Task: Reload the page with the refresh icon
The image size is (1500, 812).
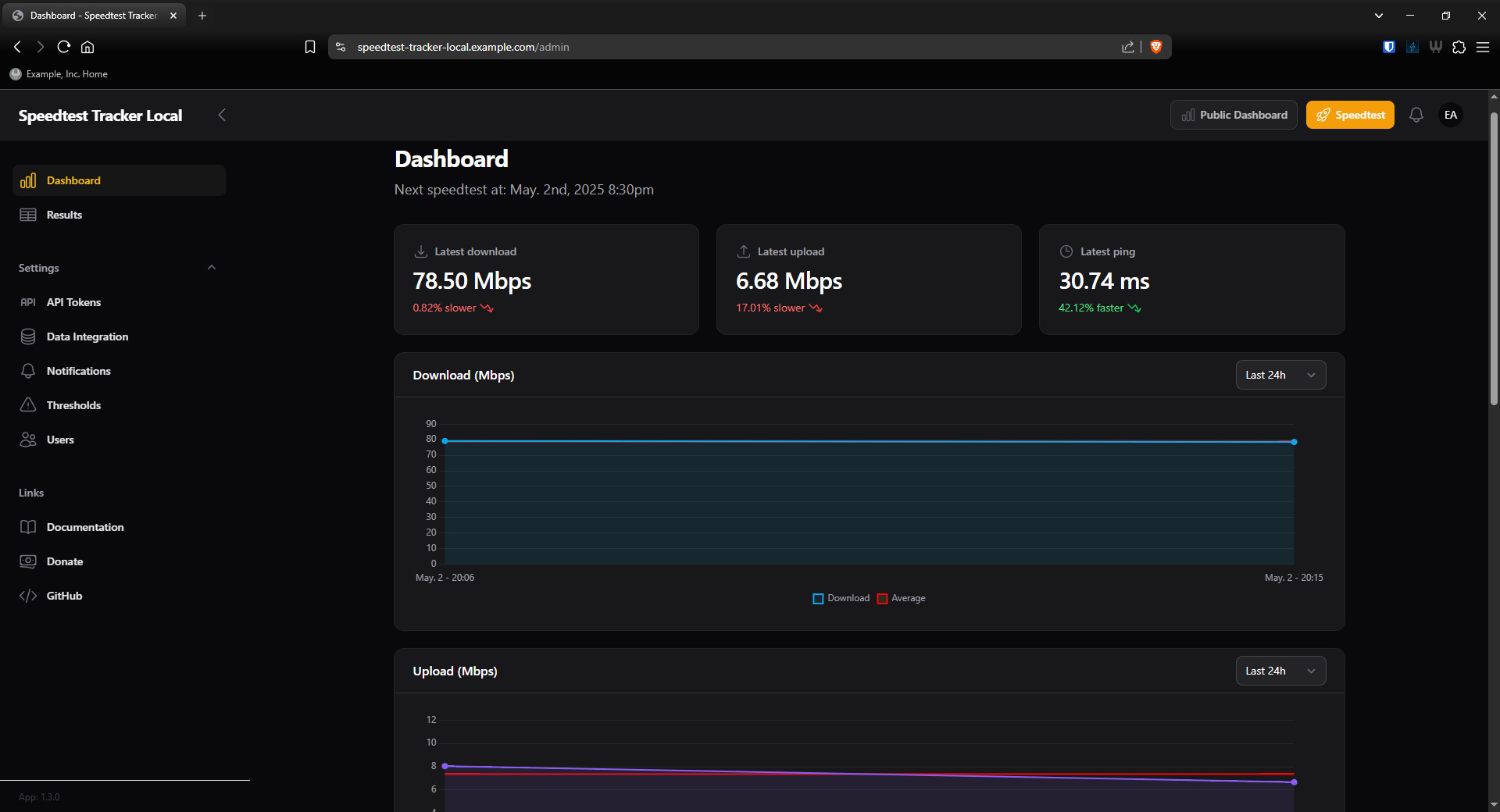Action: (64, 47)
